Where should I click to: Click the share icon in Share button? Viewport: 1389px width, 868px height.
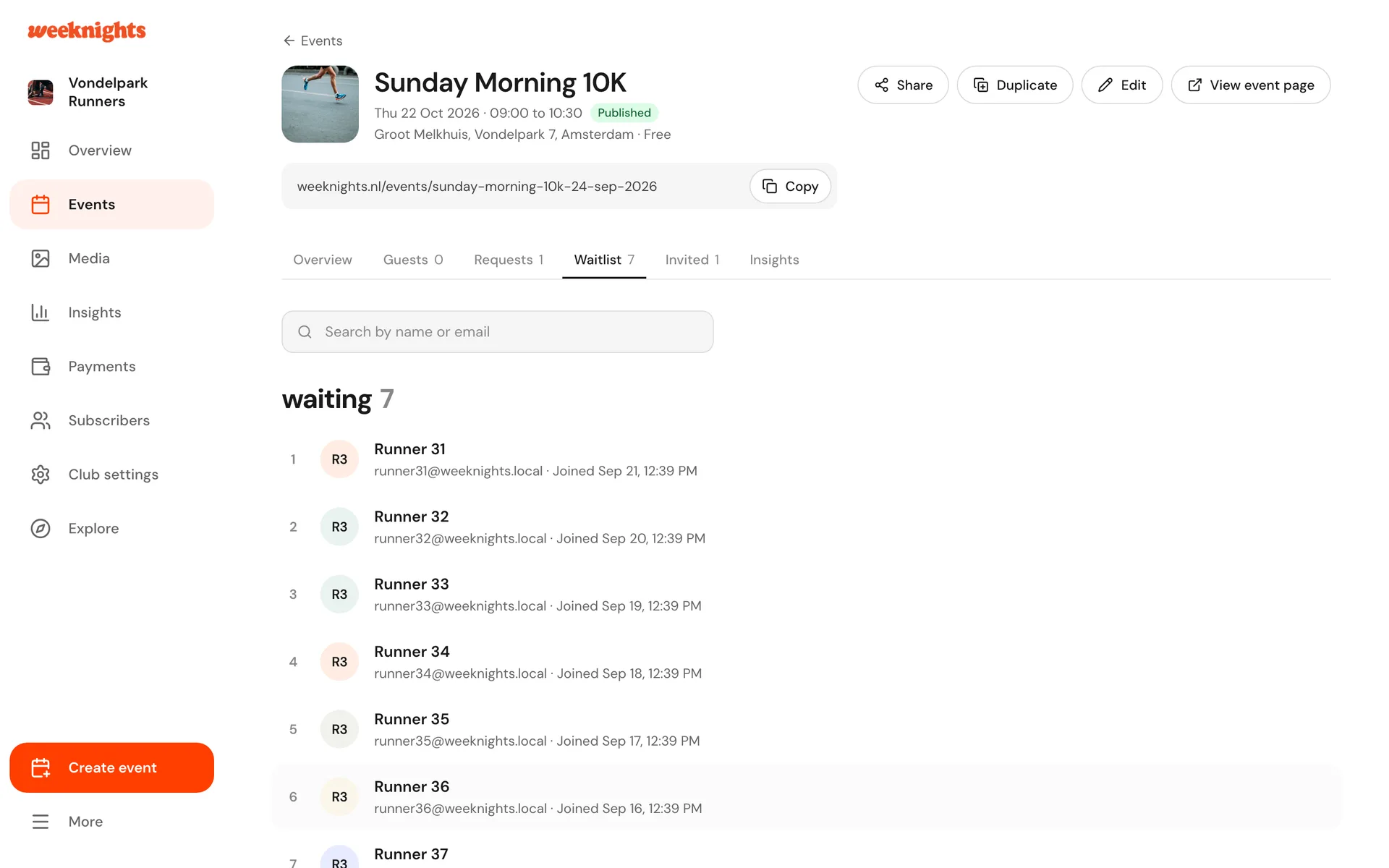(881, 85)
